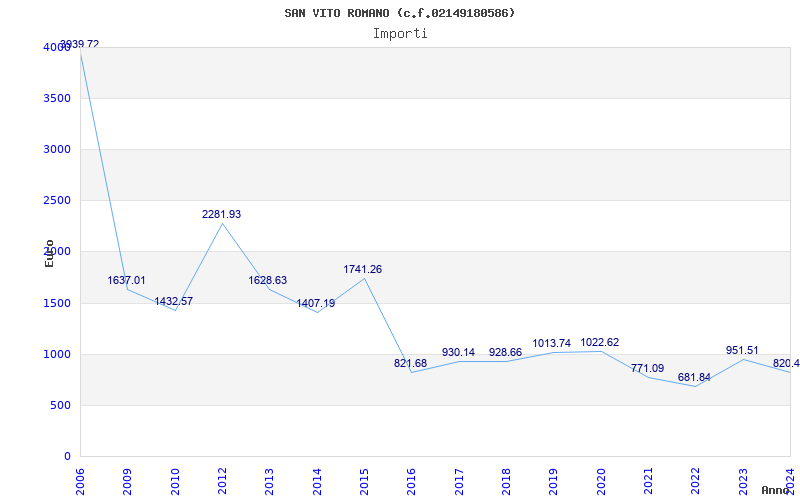Image resolution: width=800 pixels, height=500 pixels.
Task: Click the 951.51 data label for 2023
Action: pos(742,351)
